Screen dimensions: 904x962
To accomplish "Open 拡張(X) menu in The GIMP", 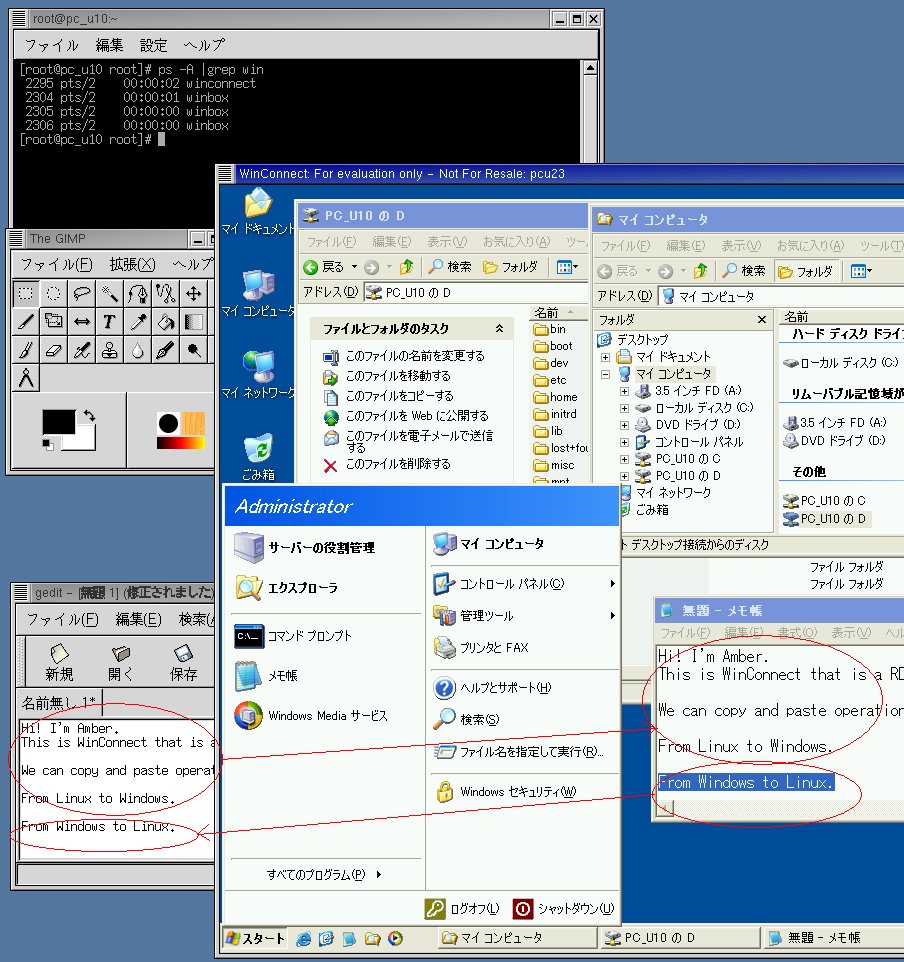I will tap(132, 264).
